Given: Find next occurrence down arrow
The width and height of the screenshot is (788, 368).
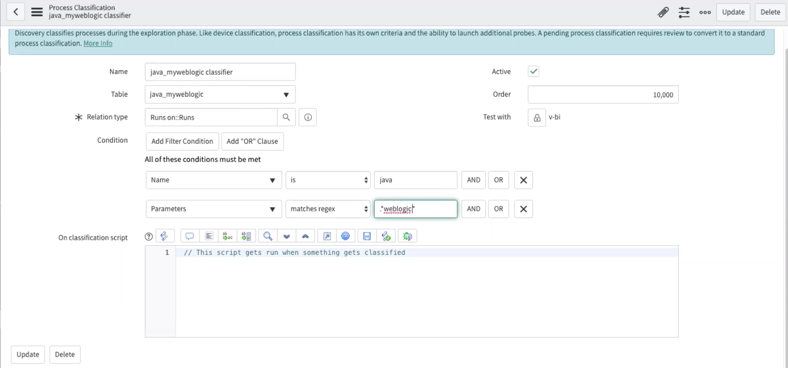Looking at the screenshot, I should click(x=286, y=236).
